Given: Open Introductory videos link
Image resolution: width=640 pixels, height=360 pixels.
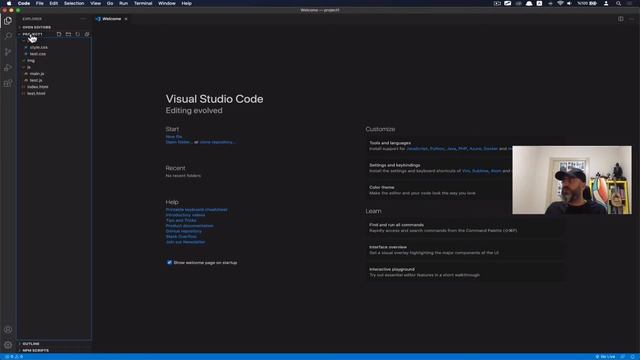Looking at the screenshot, I should click(185, 215).
